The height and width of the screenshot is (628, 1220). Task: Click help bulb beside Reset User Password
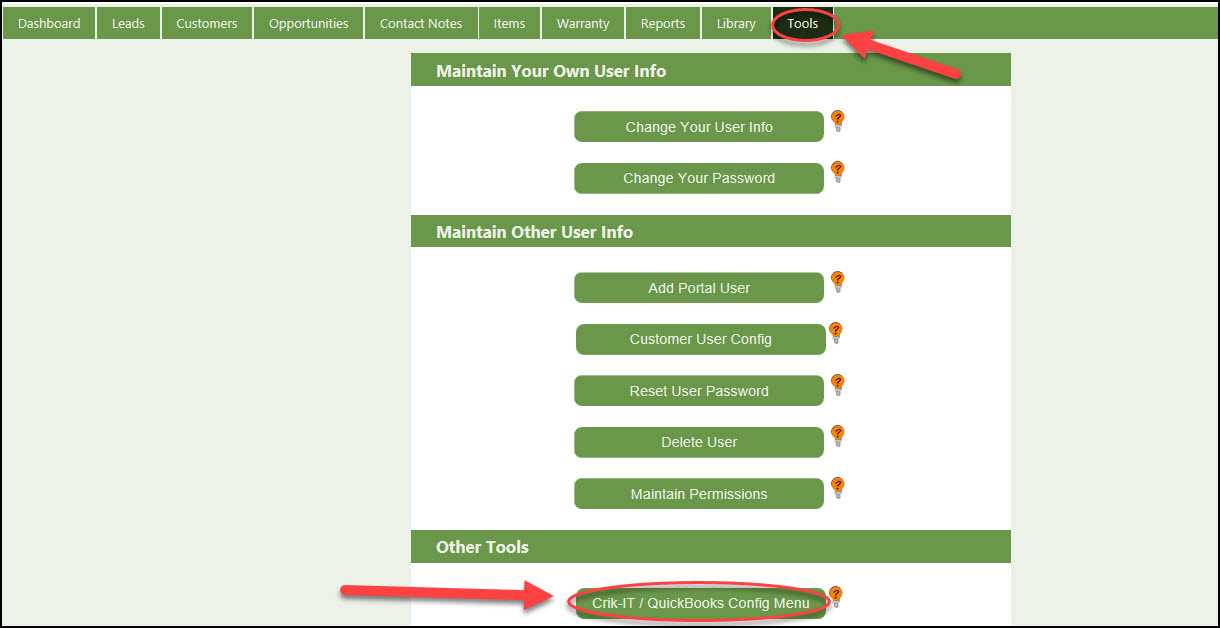click(x=838, y=385)
